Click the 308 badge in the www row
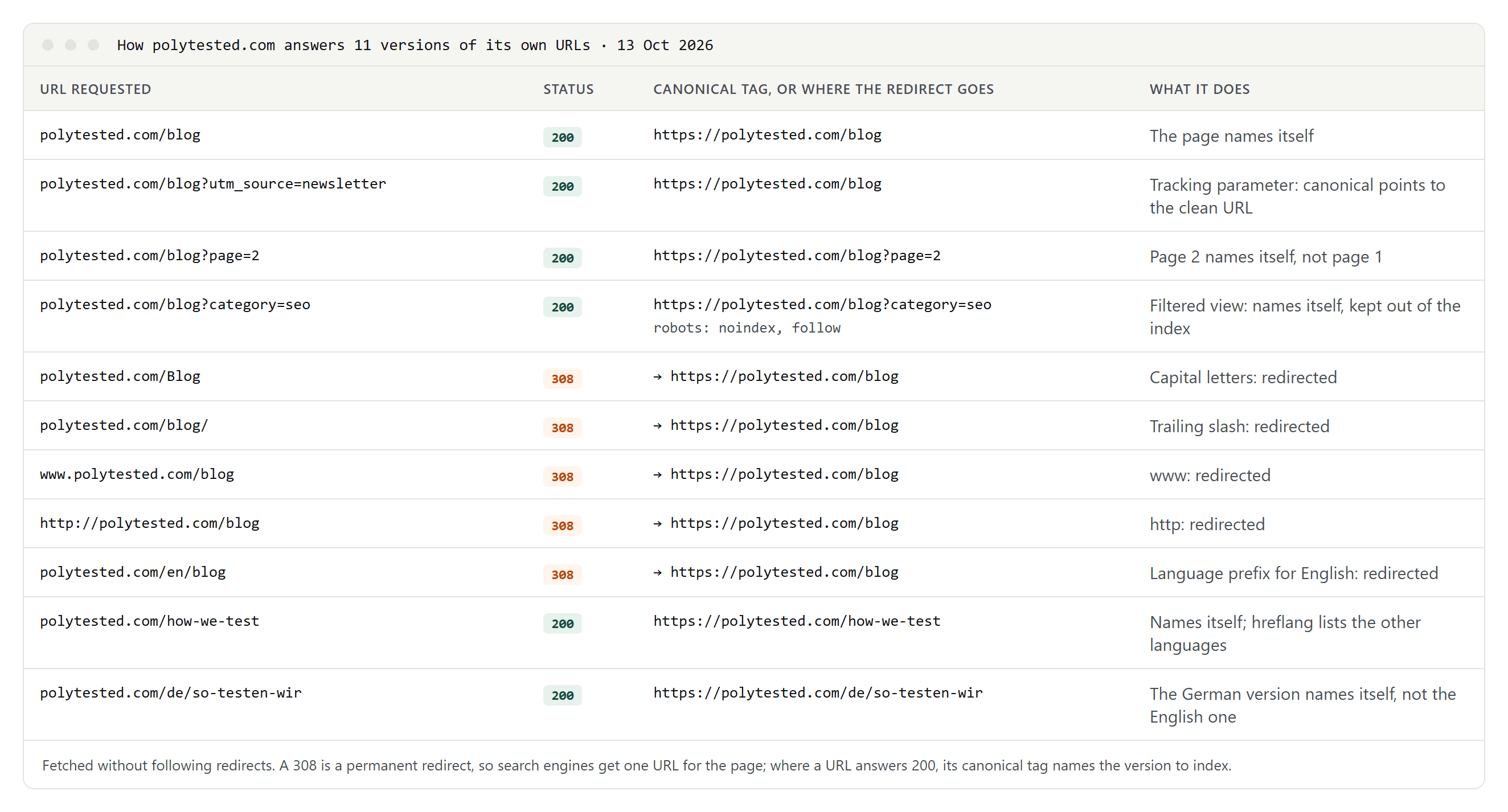1508x812 pixels. pyautogui.click(x=562, y=477)
